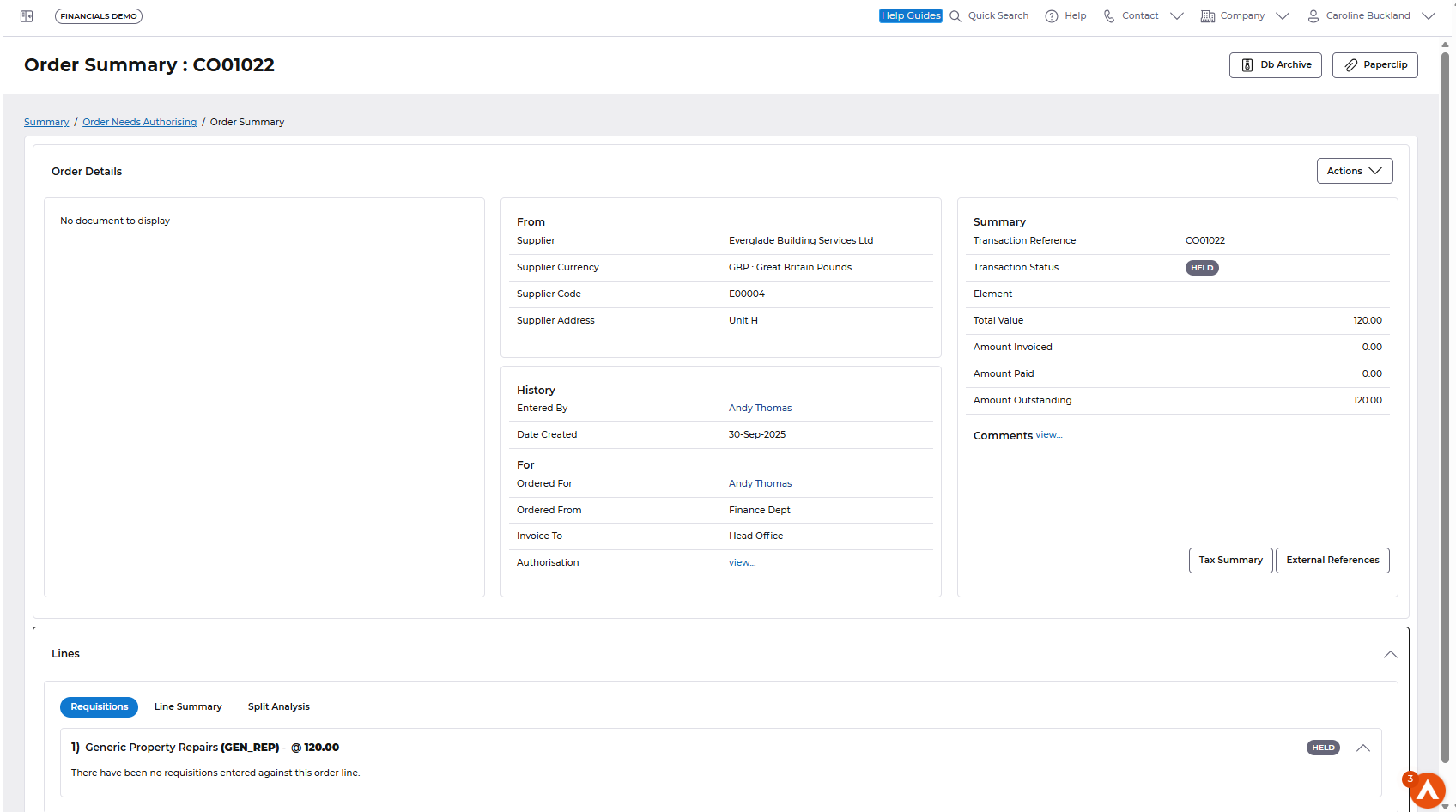Switch to the Split Analysis tab

[278, 707]
